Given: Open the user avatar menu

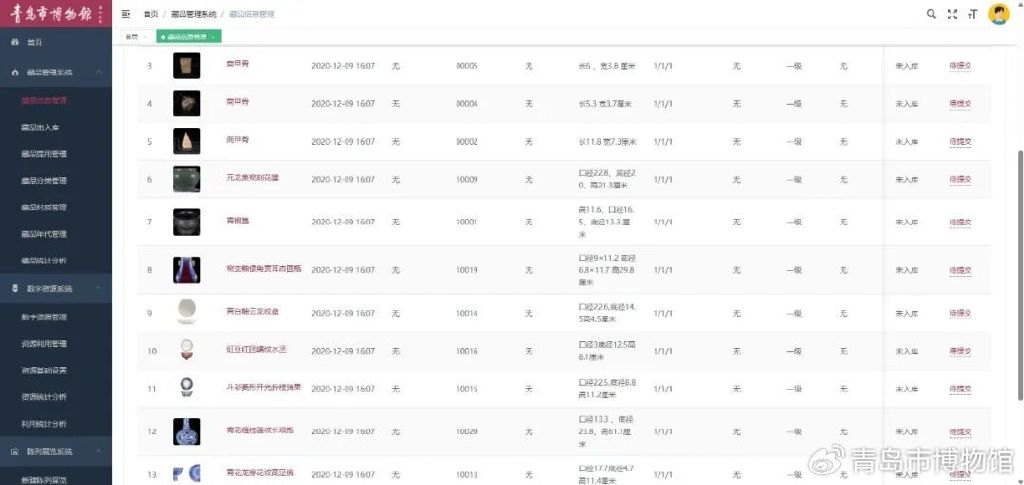Looking at the screenshot, I should pyautogui.click(x=998, y=14).
